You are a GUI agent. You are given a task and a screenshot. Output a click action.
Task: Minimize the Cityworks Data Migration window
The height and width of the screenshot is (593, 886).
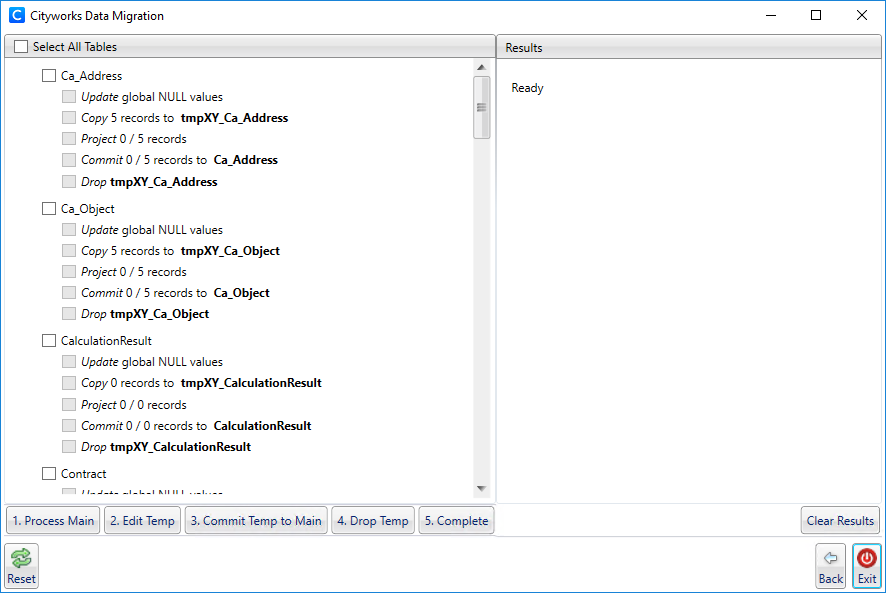[771, 15]
